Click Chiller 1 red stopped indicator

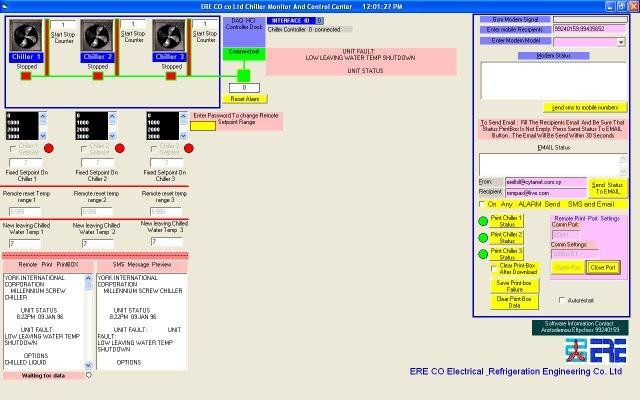[26, 76]
